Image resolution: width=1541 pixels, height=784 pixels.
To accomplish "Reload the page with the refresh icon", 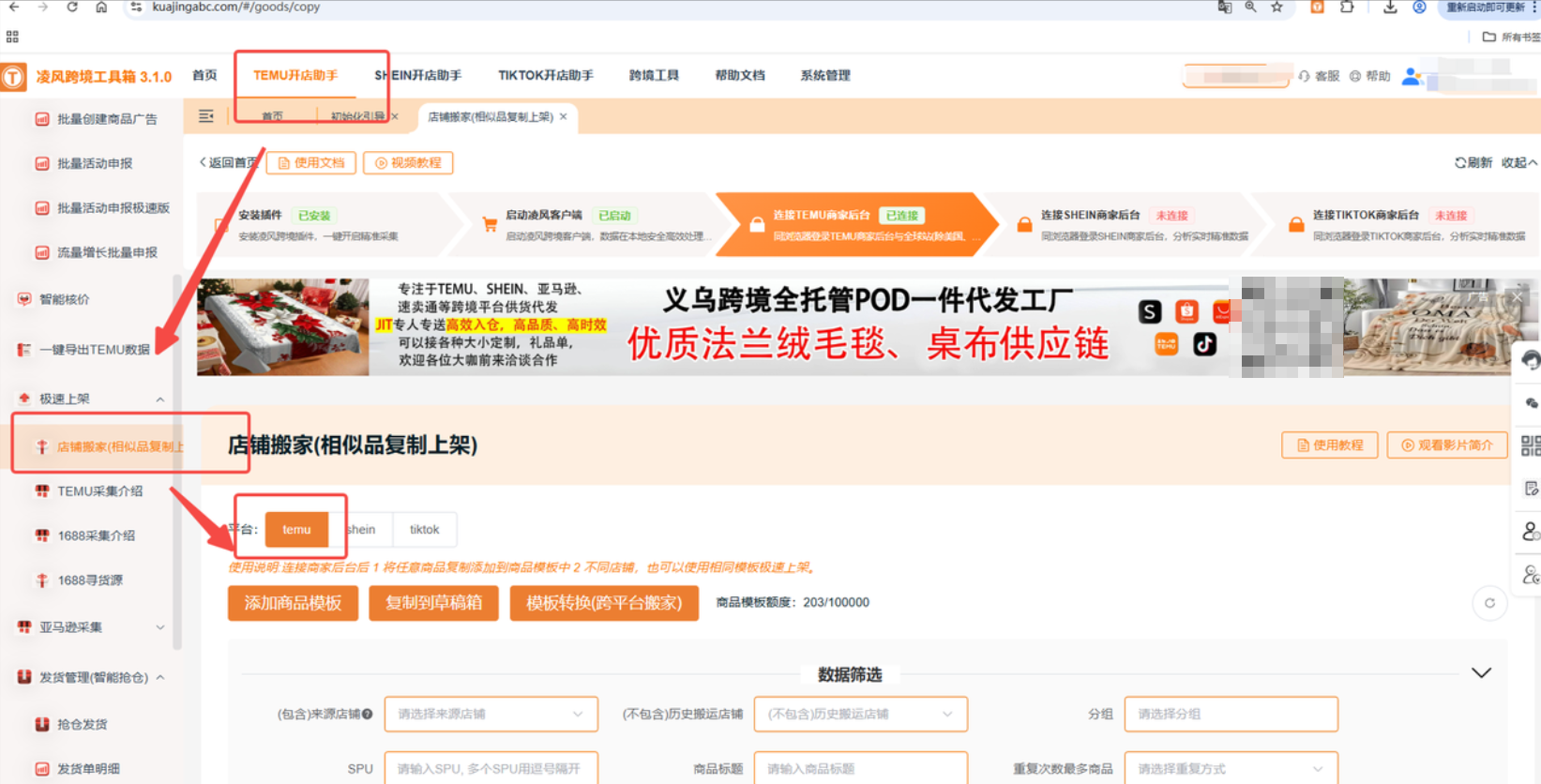I will pyautogui.click(x=72, y=7).
